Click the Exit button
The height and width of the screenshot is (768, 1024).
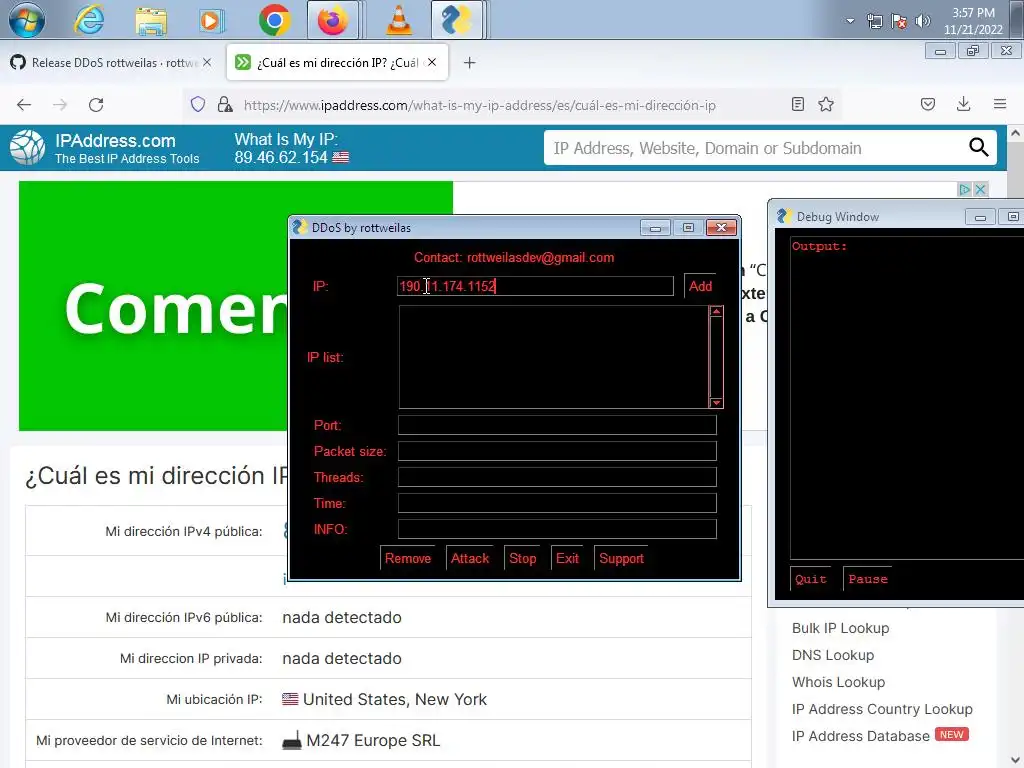click(x=567, y=558)
